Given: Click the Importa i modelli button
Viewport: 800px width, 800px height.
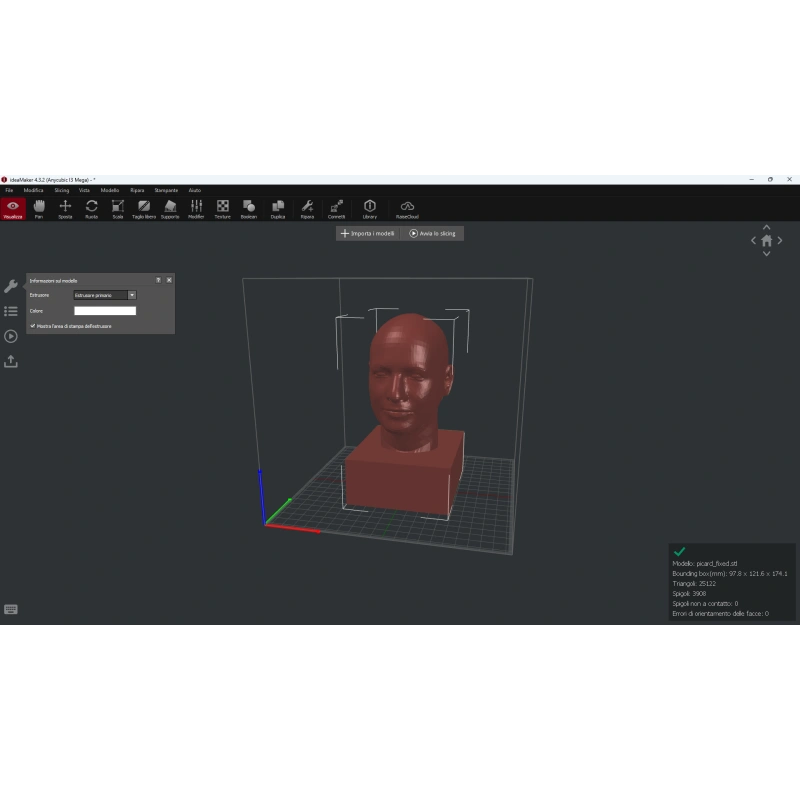Looking at the screenshot, I should (x=368, y=234).
